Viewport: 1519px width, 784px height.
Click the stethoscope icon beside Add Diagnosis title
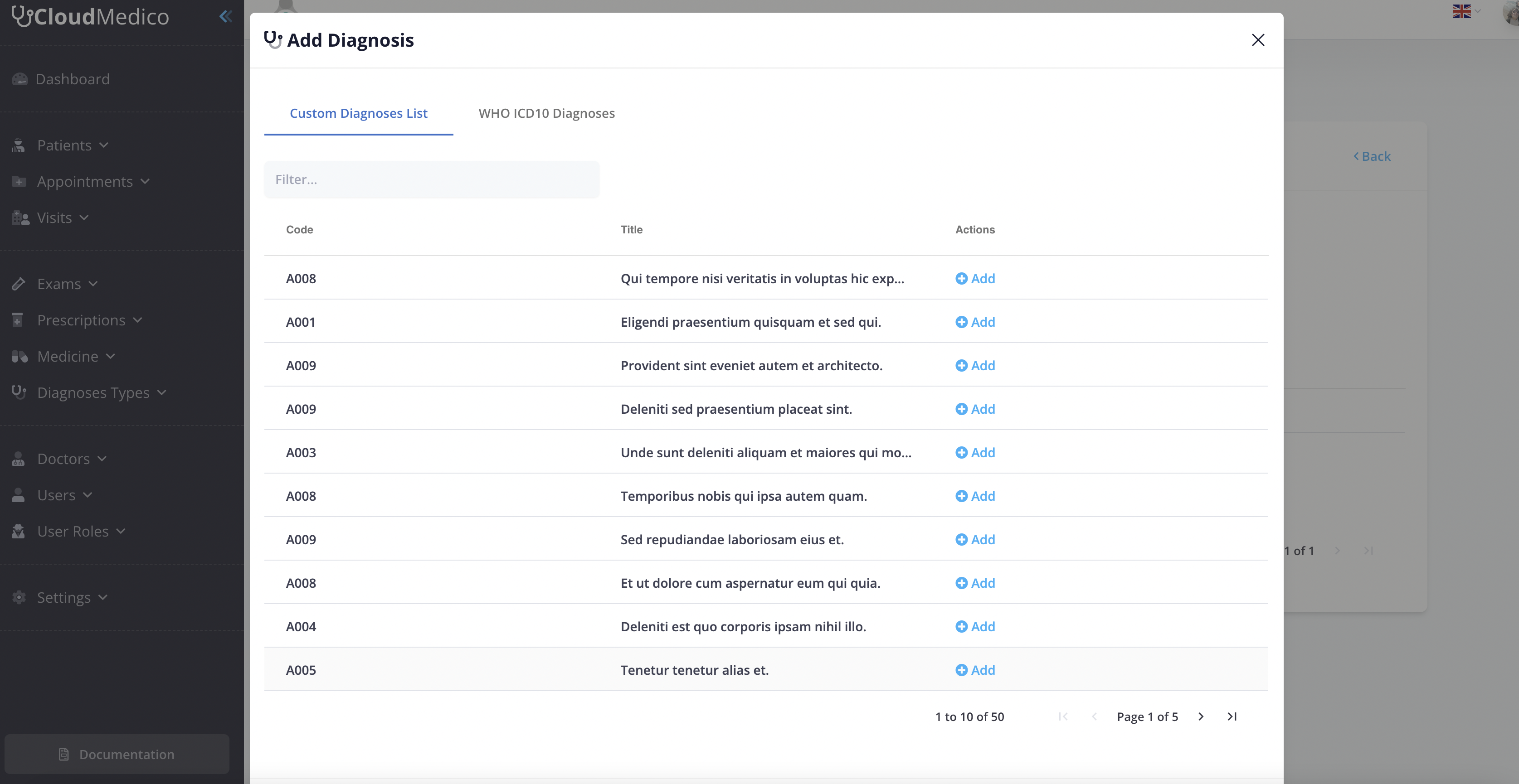pos(273,39)
